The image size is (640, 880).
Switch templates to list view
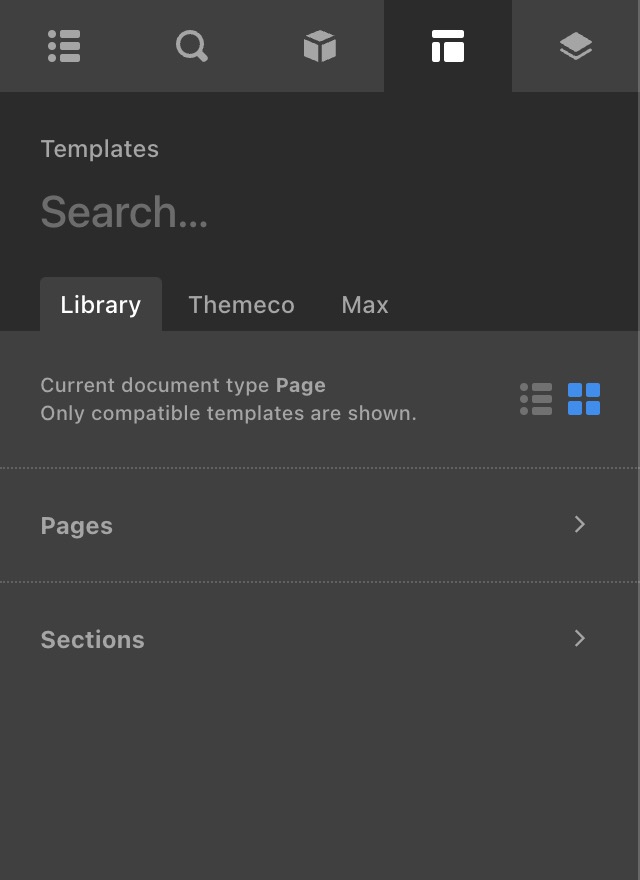(536, 399)
